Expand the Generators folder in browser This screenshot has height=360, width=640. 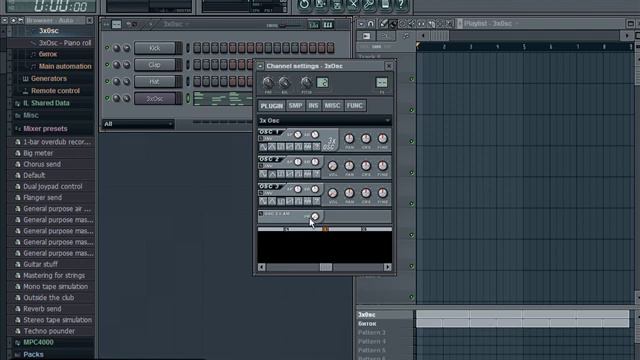pyautogui.click(x=49, y=78)
